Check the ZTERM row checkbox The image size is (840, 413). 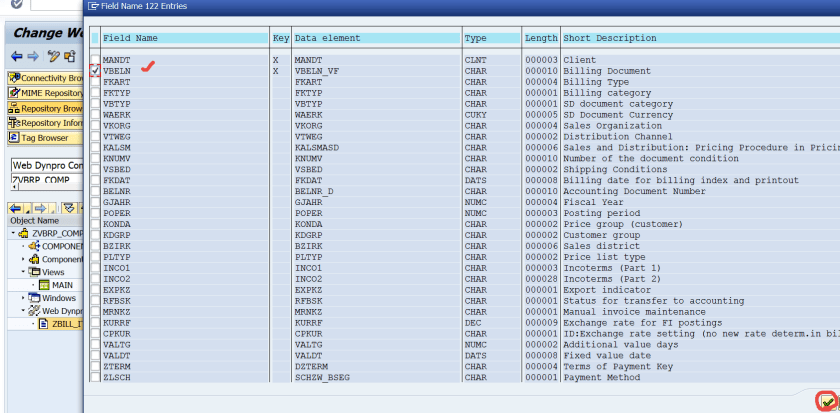point(95,366)
